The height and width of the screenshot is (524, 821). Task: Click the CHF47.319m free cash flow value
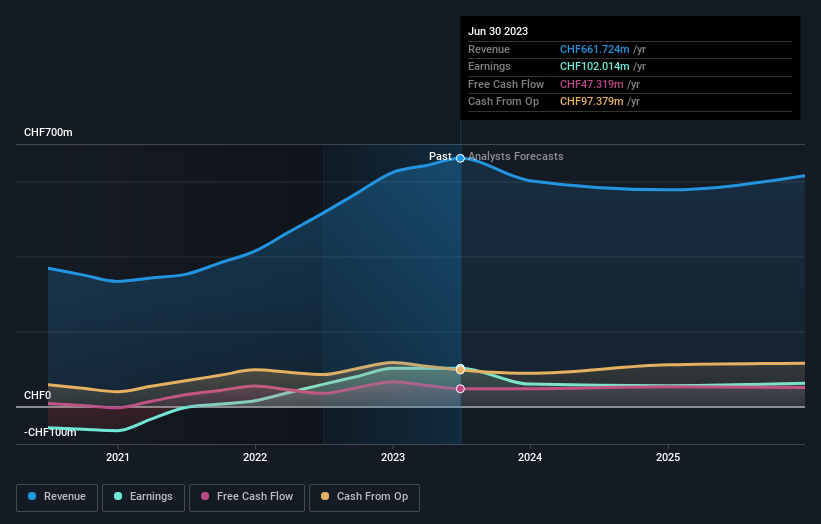click(x=592, y=84)
